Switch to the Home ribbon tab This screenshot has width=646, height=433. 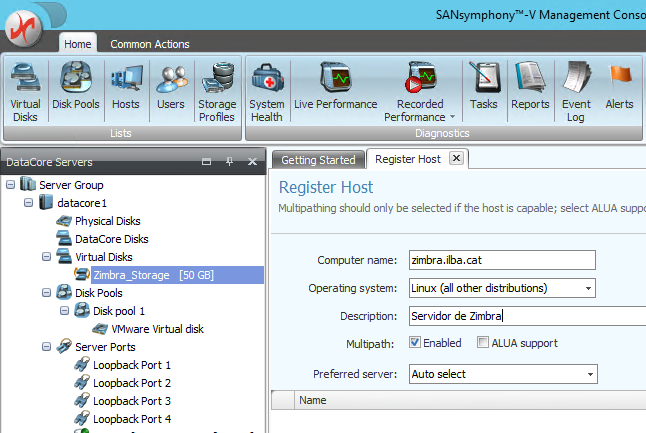tap(78, 44)
